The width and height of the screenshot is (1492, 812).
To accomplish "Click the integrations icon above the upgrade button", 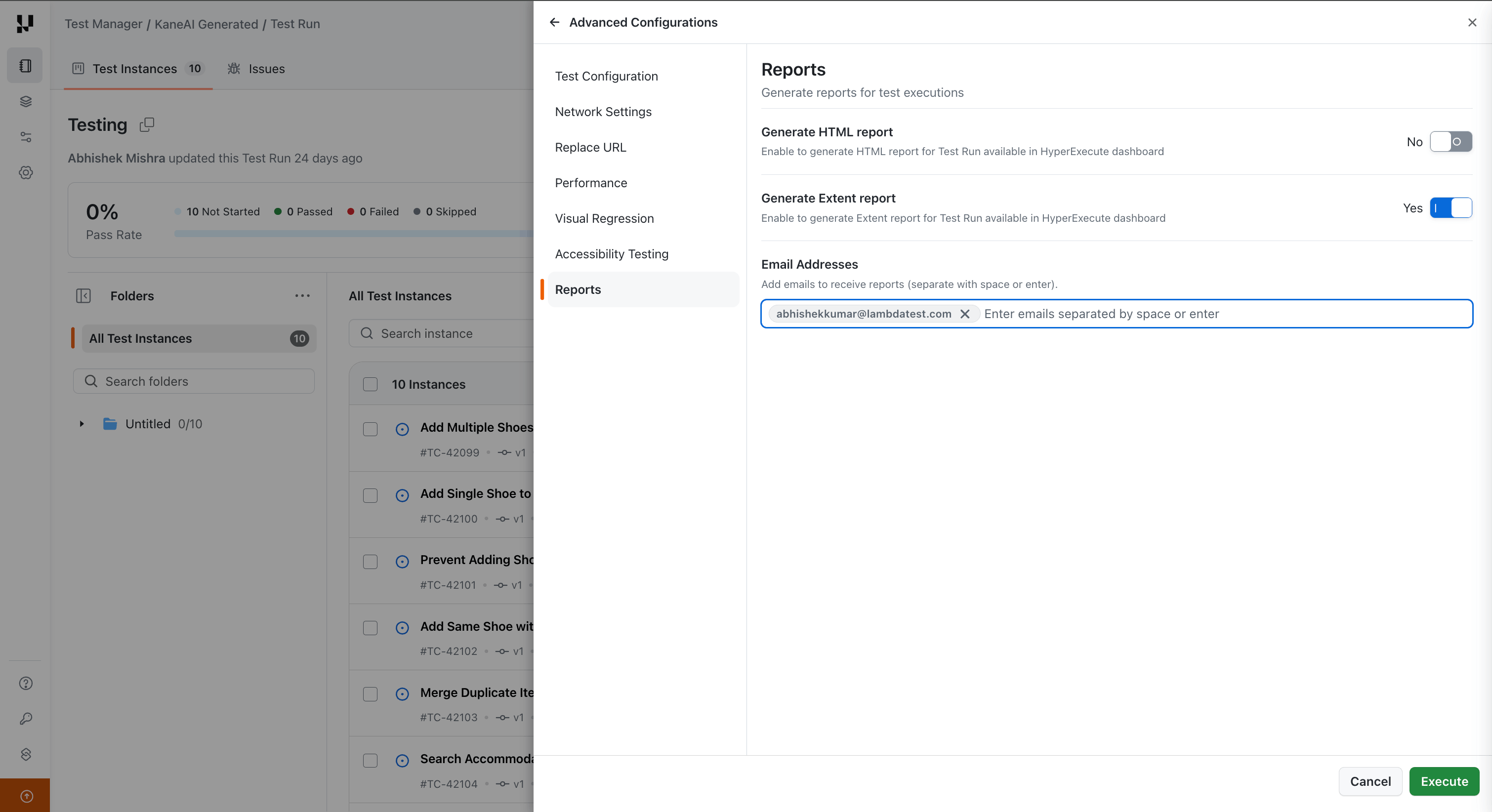I will (26, 754).
